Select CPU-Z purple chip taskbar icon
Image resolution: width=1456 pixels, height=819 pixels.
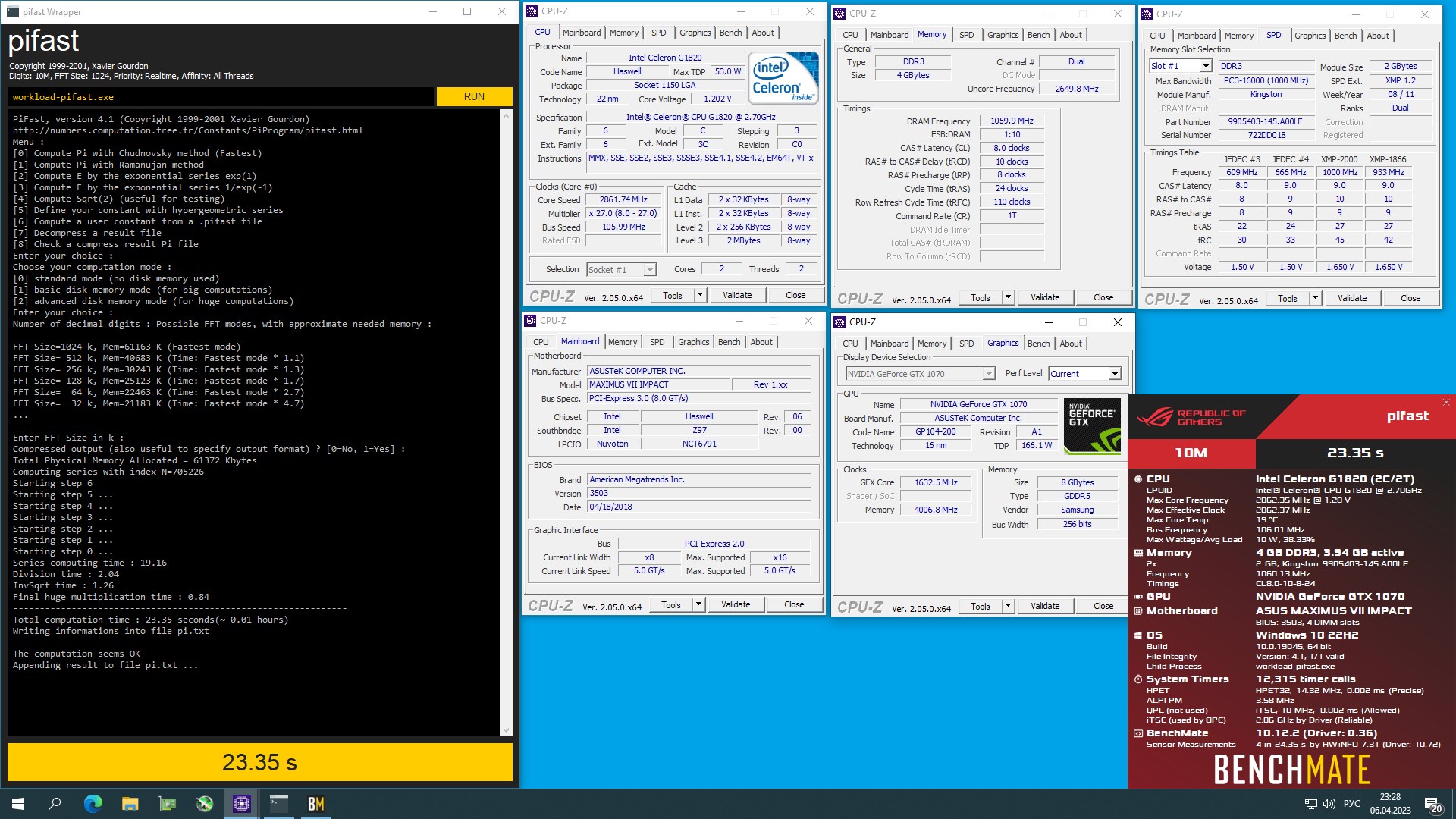coord(242,804)
